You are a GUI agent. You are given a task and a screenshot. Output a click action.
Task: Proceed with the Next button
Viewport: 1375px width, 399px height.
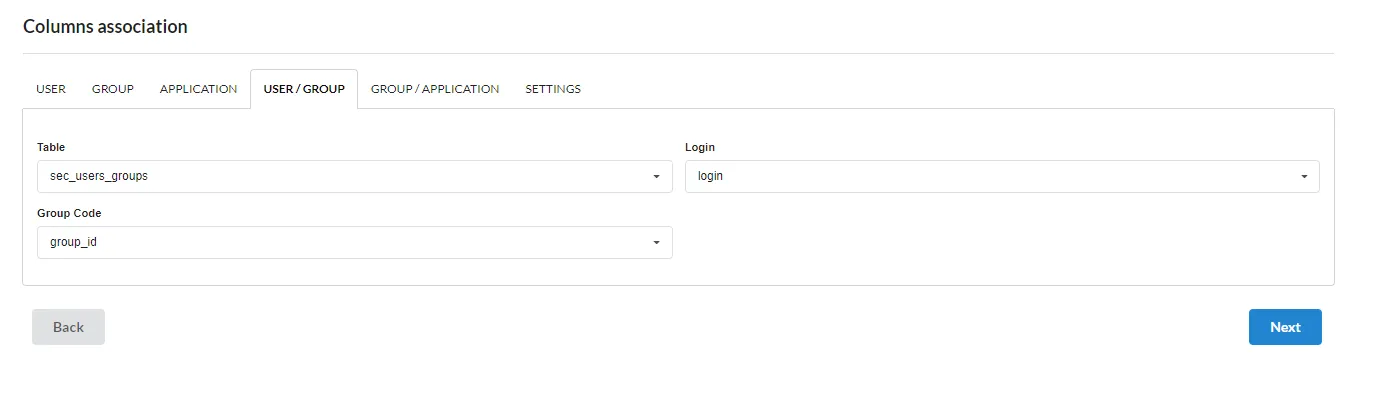(1285, 327)
